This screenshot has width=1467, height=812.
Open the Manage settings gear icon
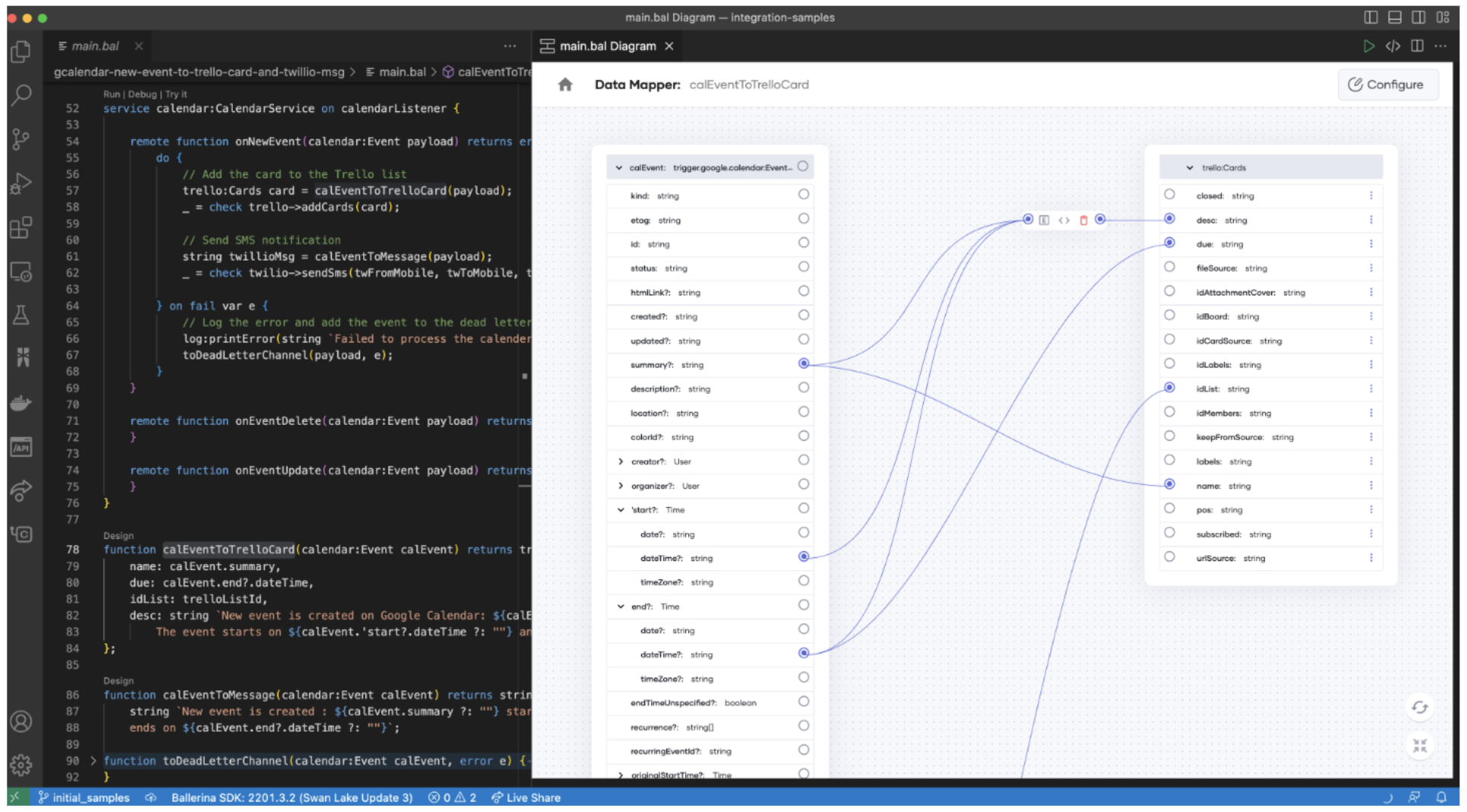pyautogui.click(x=21, y=764)
